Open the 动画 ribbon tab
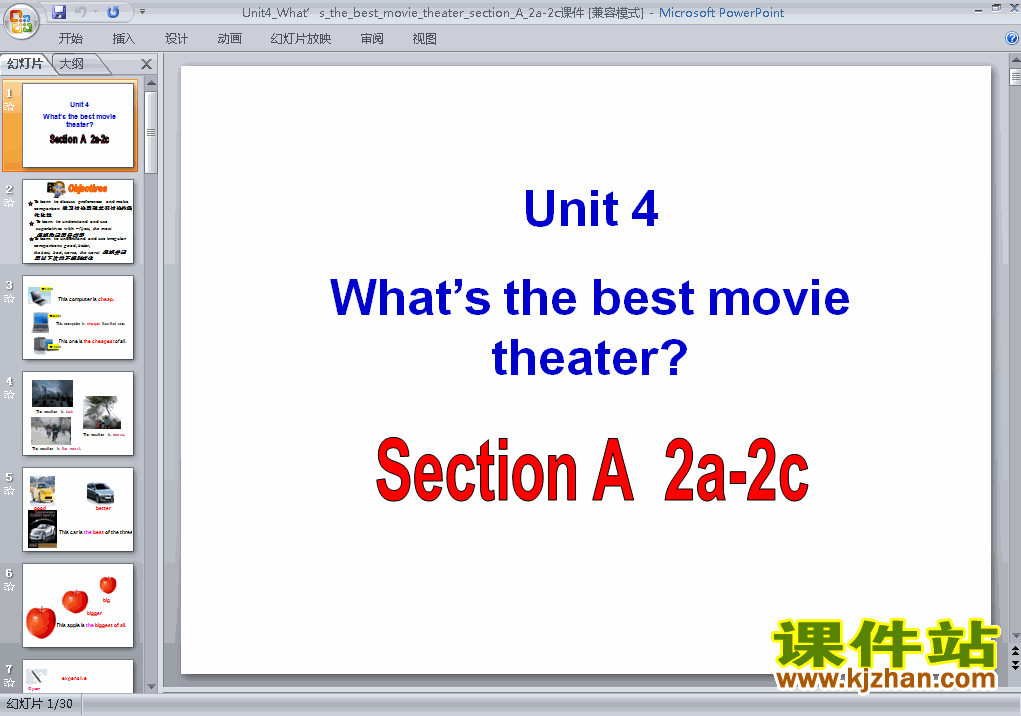The width and height of the screenshot is (1021, 716). (x=229, y=39)
